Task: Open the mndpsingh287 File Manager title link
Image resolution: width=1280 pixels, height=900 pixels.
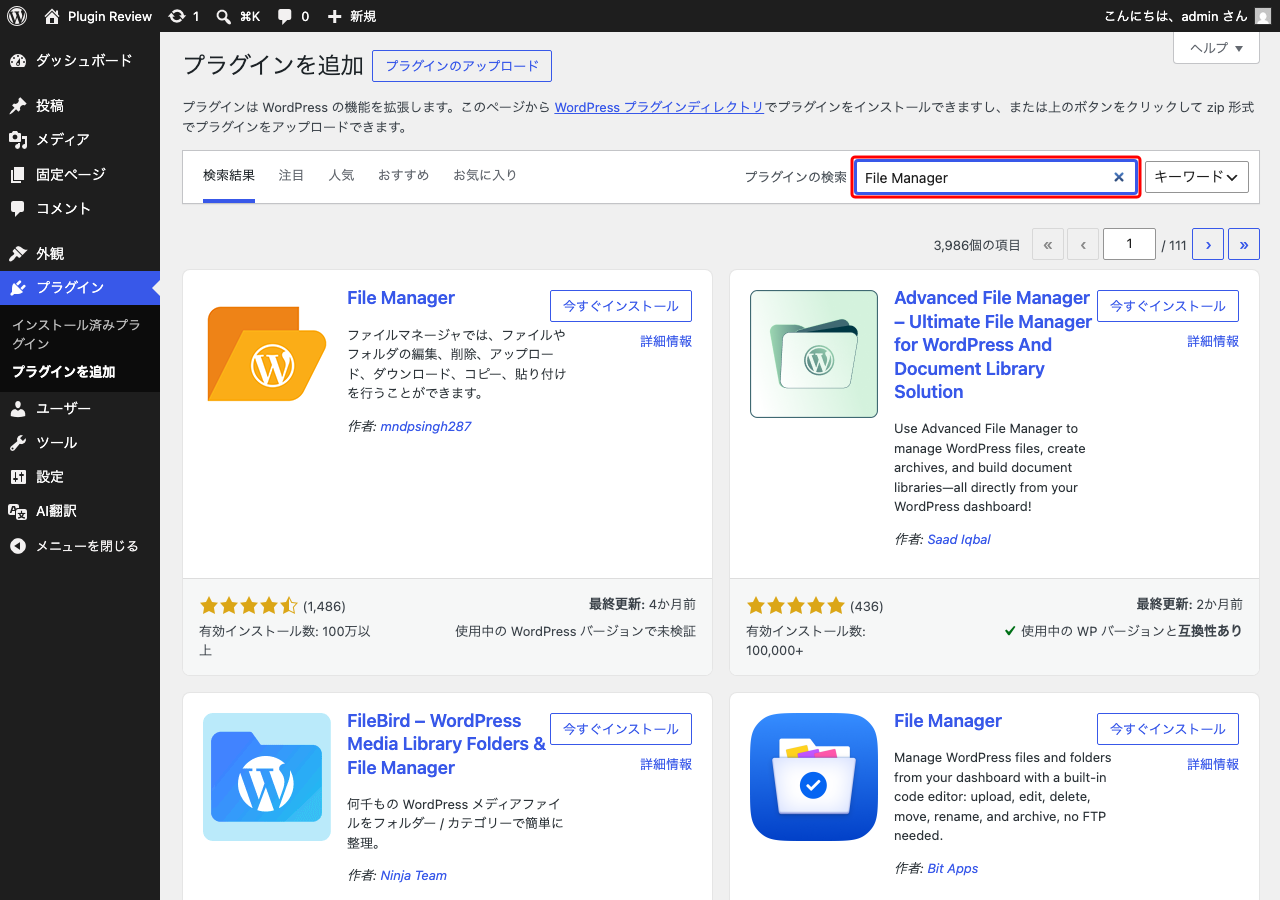Action: (401, 298)
